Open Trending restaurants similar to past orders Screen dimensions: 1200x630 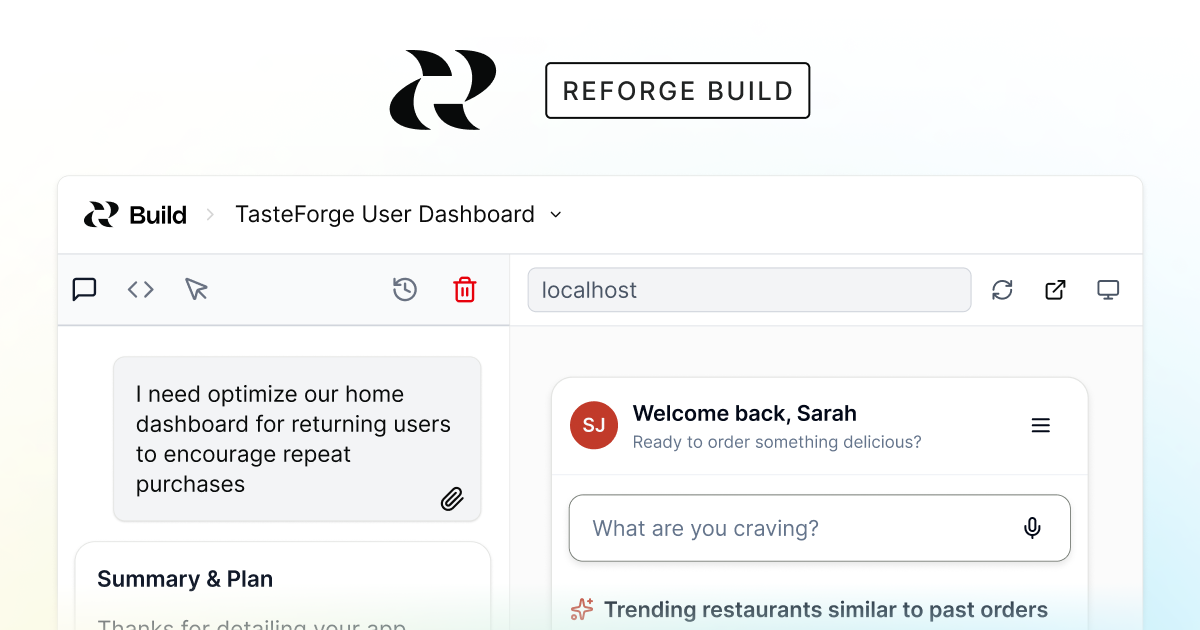click(825, 609)
